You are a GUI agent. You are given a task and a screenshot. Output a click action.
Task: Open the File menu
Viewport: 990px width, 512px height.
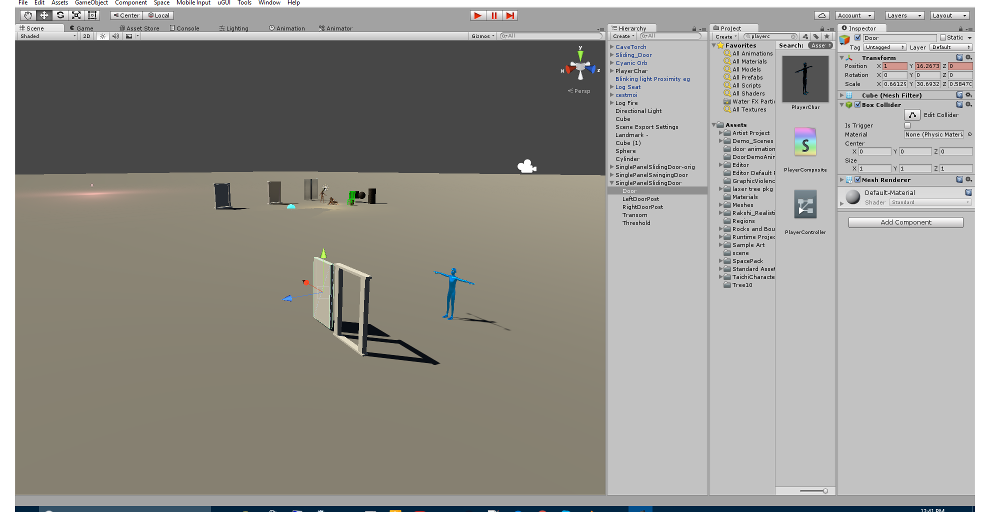point(23,3)
